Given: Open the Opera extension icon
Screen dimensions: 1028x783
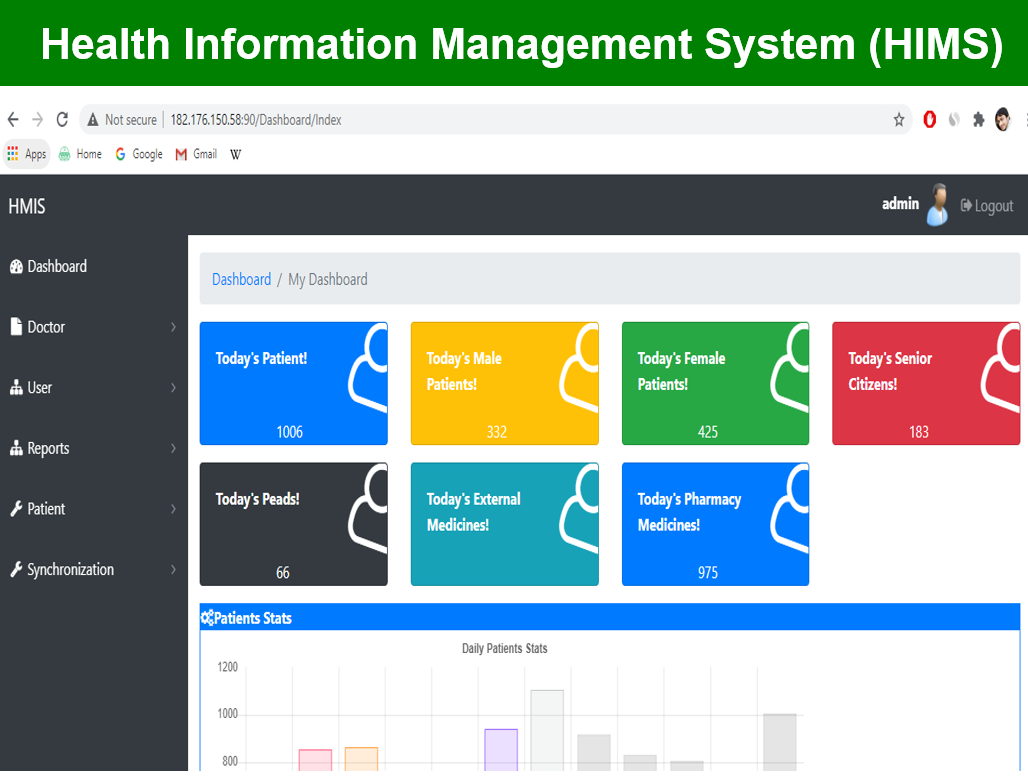Looking at the screenshot, I should pos(929,120).
